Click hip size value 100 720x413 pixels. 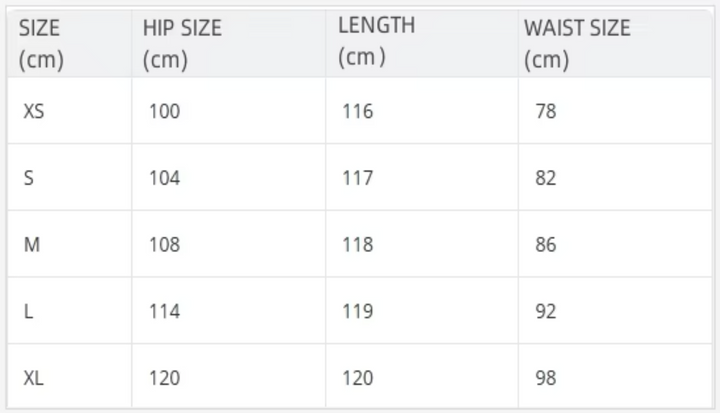(x=164, y=111)
